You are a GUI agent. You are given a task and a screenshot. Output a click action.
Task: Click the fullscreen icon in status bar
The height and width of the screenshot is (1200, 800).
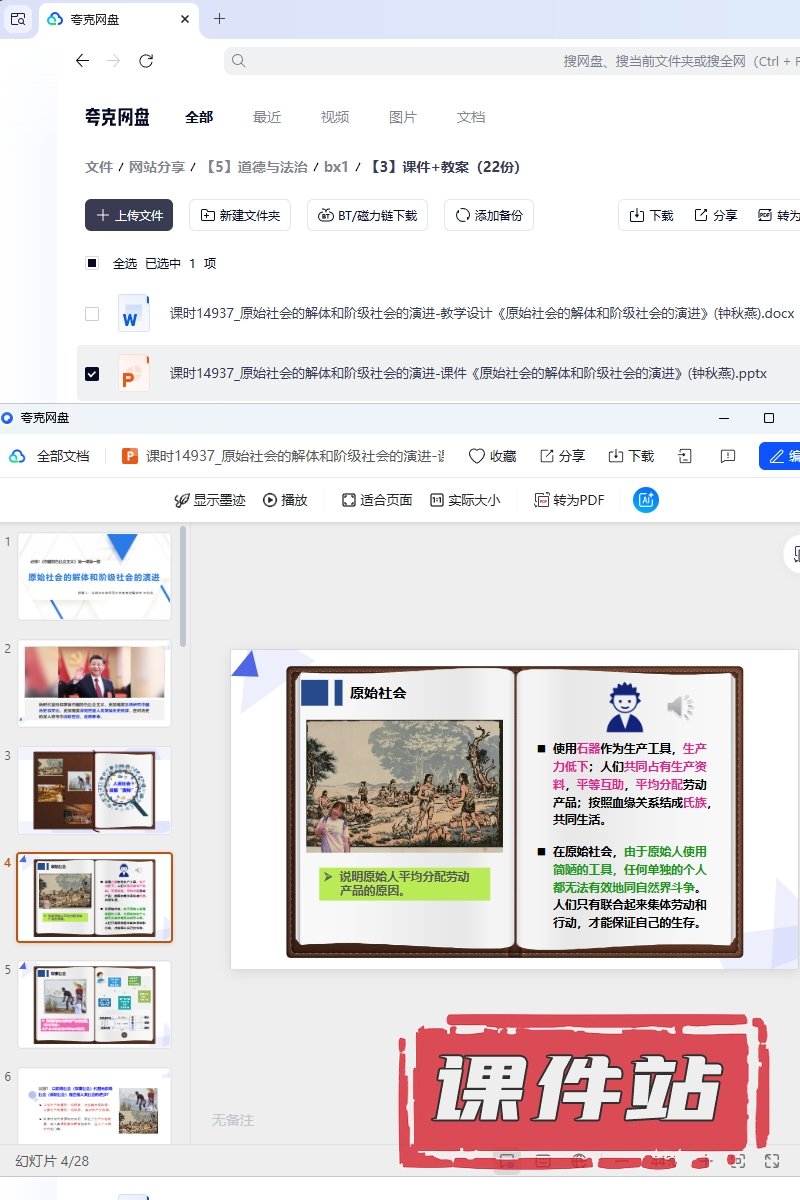point(772,1161)
